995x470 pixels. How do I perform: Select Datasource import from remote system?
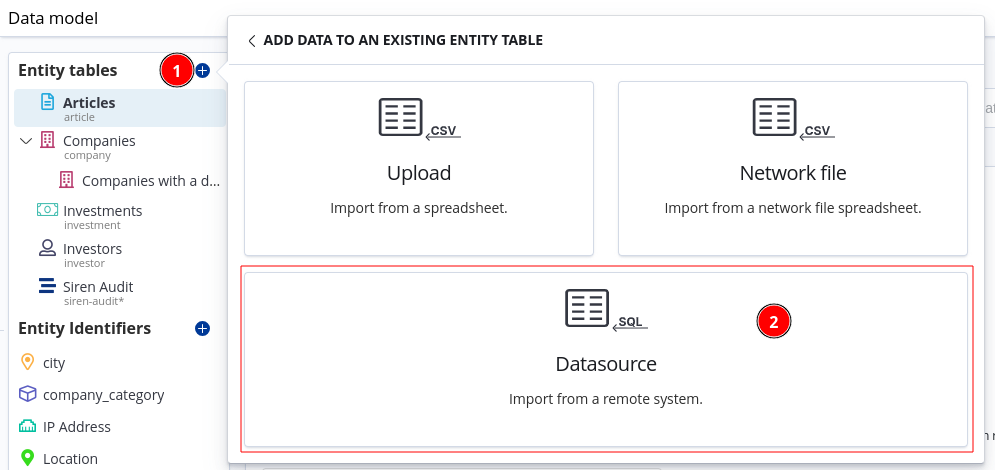[606, 358]
